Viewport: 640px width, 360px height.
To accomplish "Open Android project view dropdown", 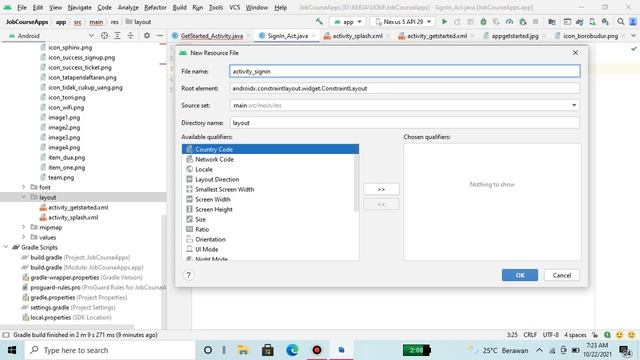I will coord(51,36).
